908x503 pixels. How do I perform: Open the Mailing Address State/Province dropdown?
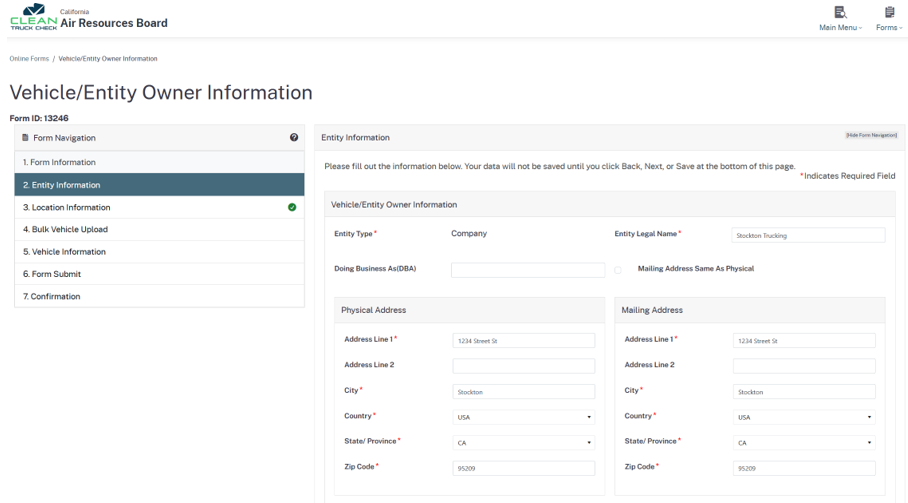(x=804, y=443)
